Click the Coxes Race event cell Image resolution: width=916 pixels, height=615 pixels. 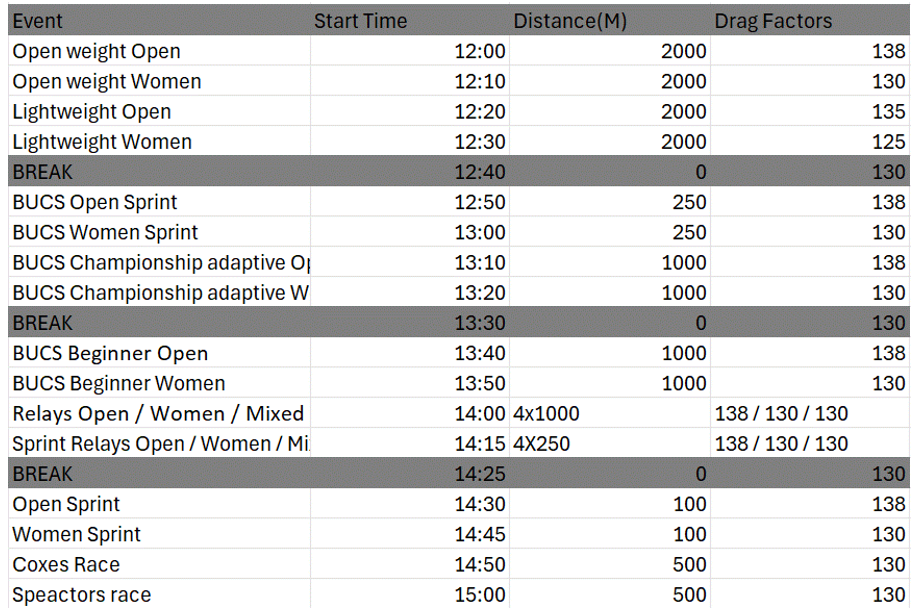coord(158,565)
